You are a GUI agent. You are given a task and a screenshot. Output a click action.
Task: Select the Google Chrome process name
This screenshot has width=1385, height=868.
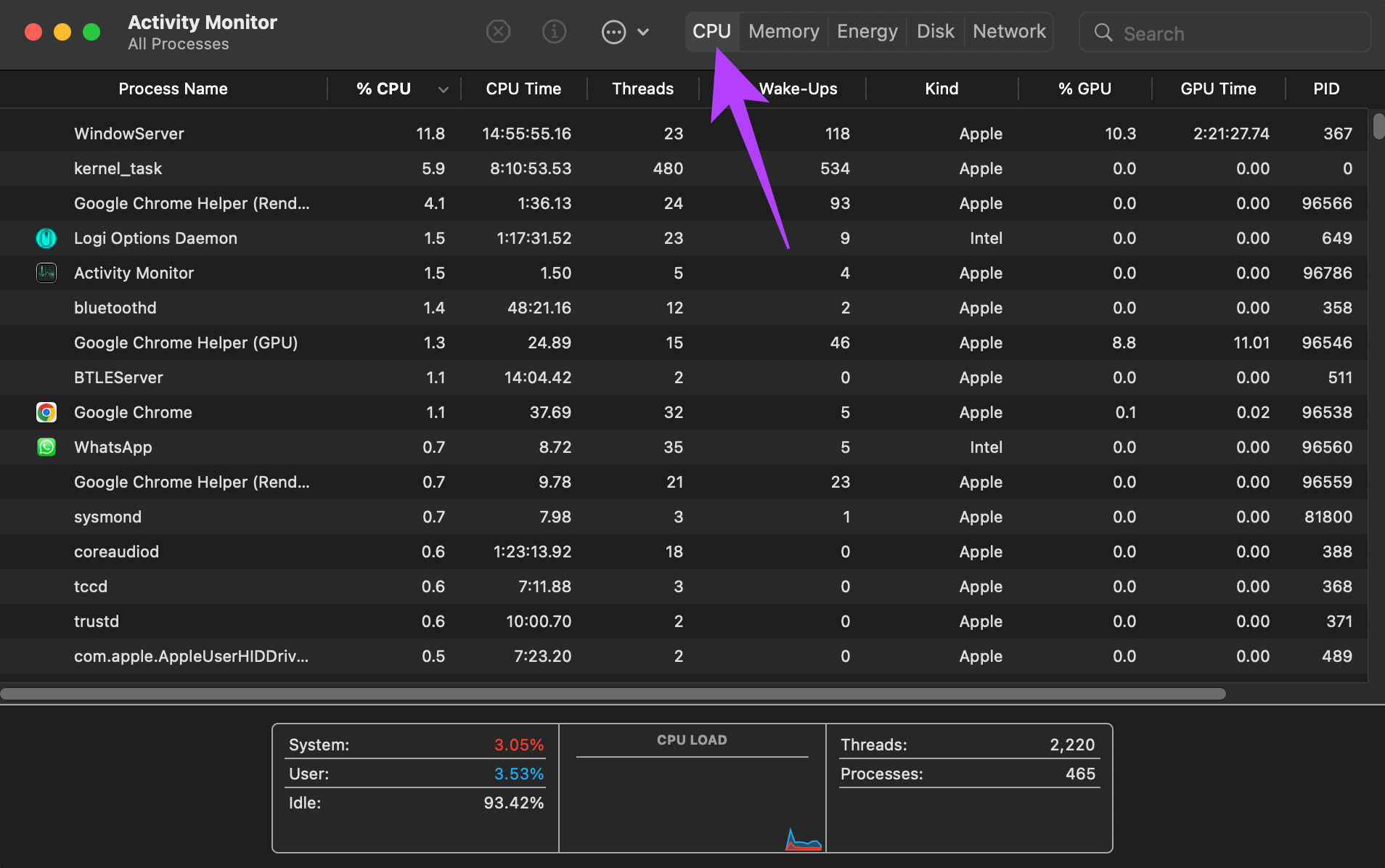coord(133,412)
